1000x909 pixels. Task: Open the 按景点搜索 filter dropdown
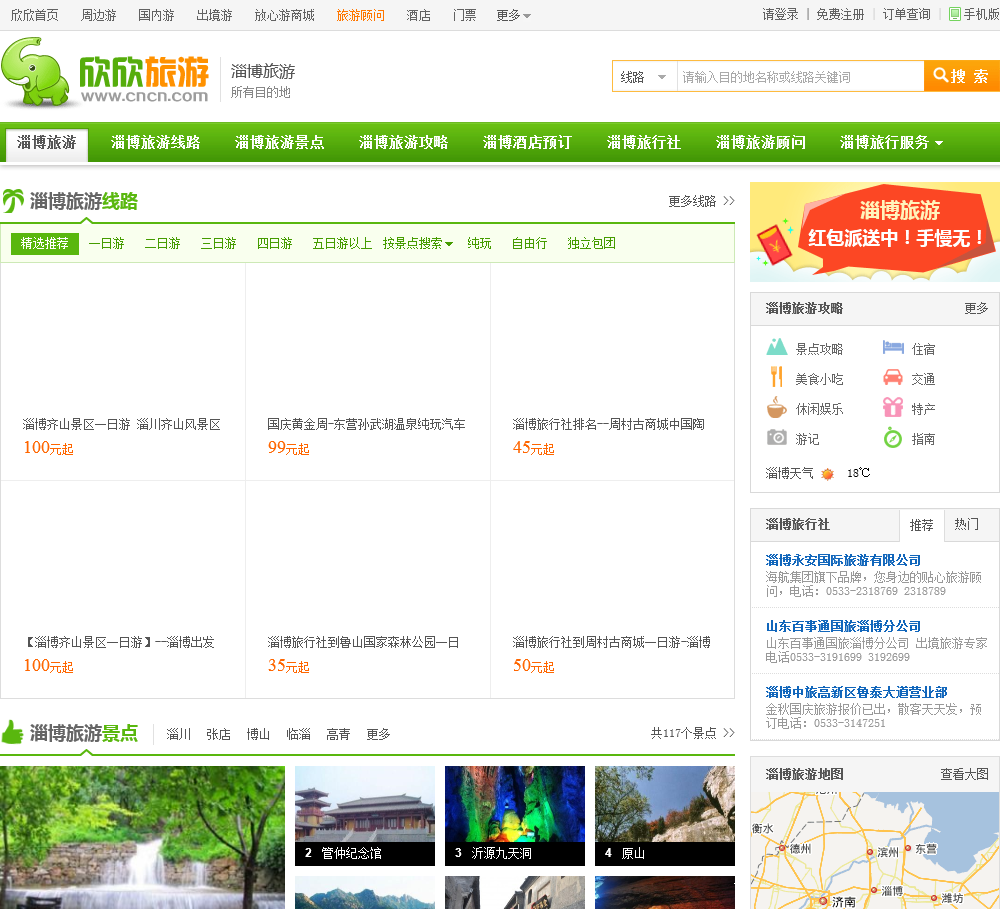(x=417, y=243)
